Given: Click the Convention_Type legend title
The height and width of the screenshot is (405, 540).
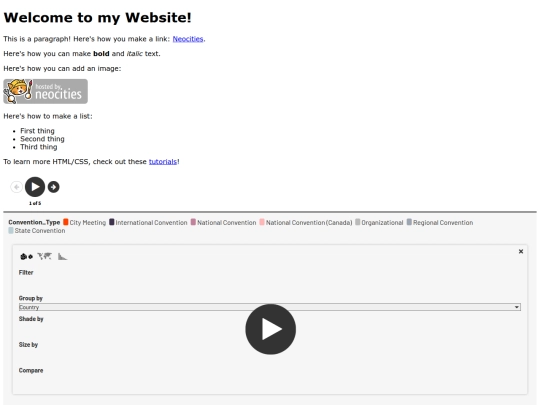Looking at the screenshot, I should [x=34, y=222].
